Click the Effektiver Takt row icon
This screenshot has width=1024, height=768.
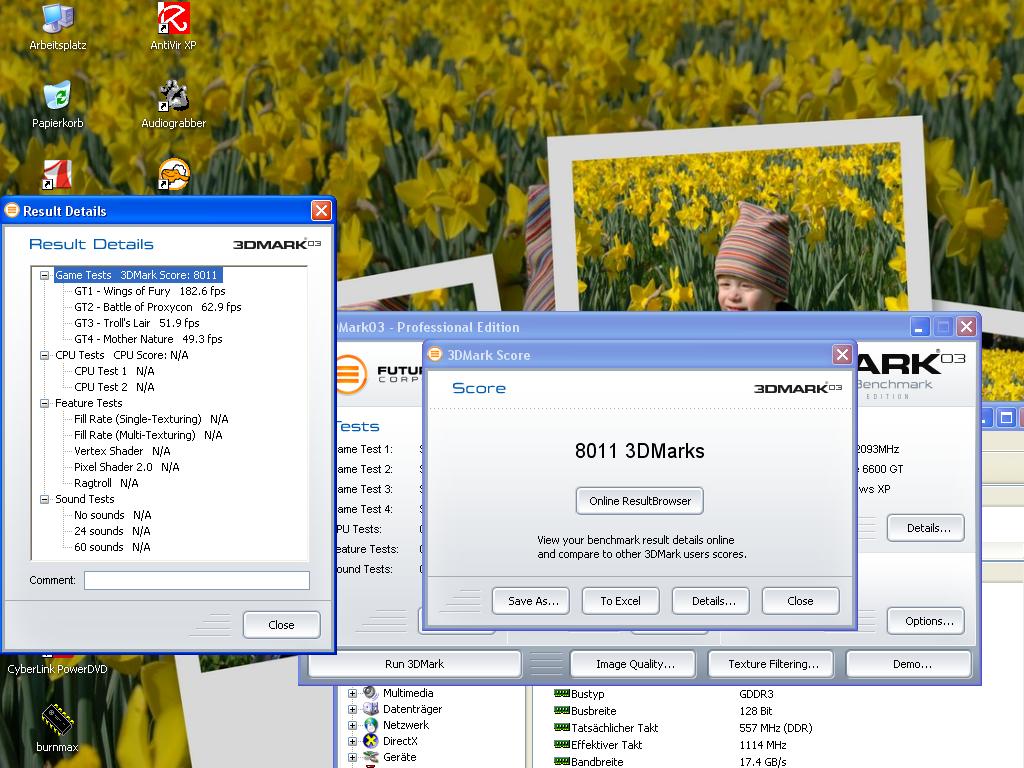coord(562,744)
